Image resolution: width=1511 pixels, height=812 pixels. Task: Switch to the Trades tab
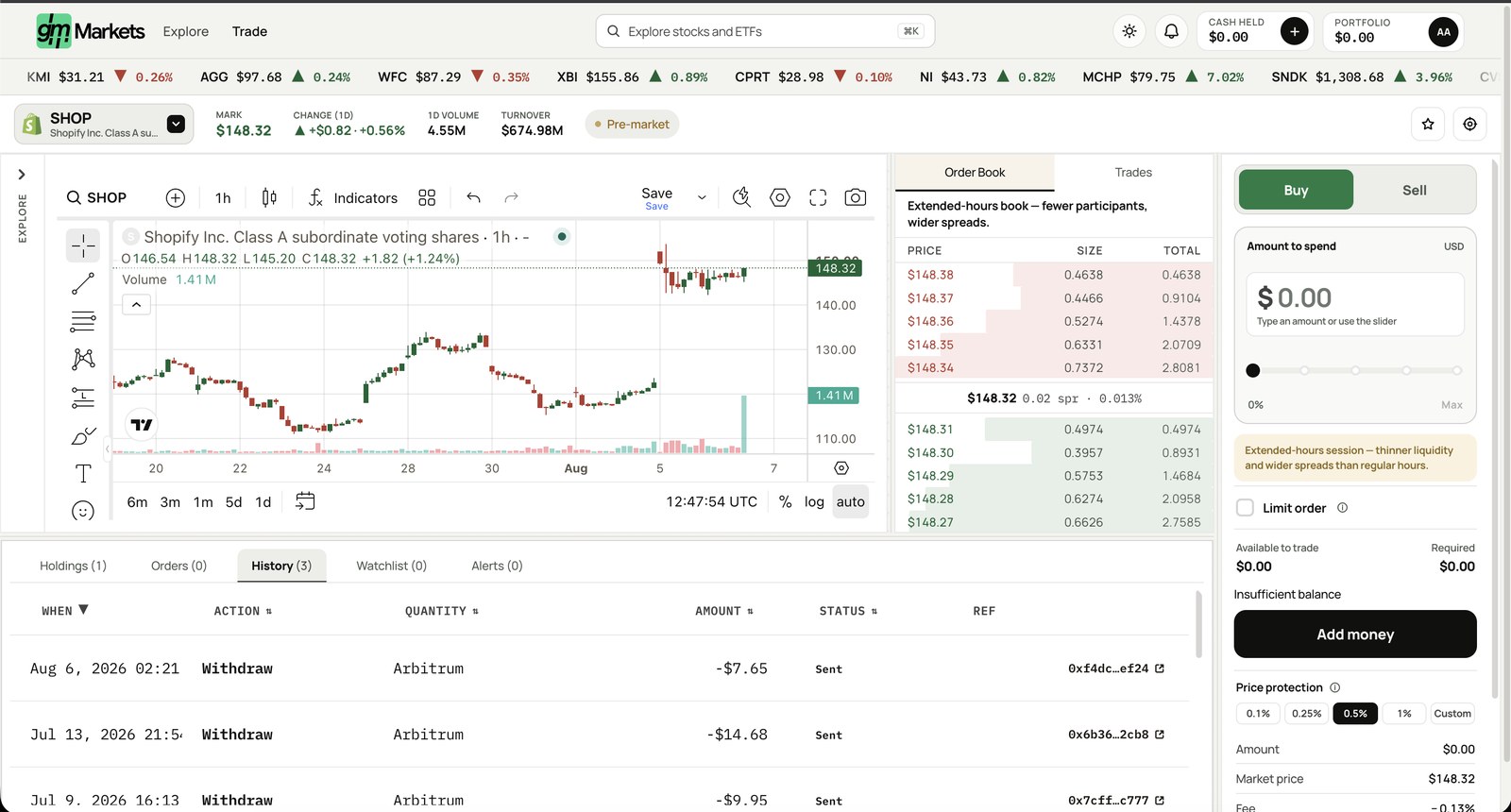(1133, 173)
